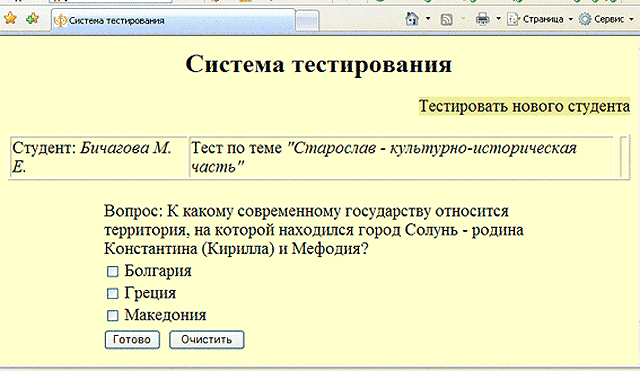Click the Add to Favorites star icon
Image resolution: width=640 pixels, height=371 pixels.
click(x=32, y=18)
